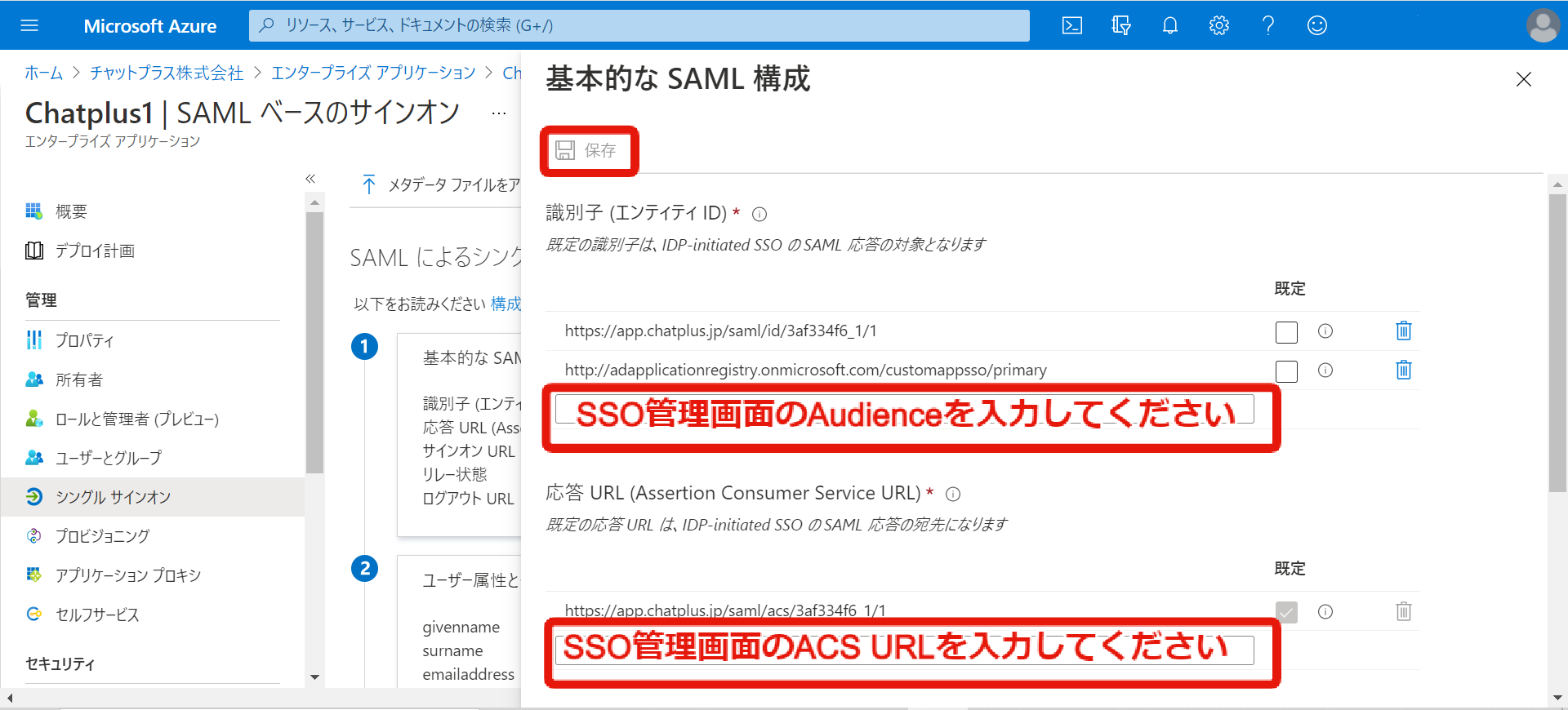Select 所有者 in the side menu
1568x710 pixels.
[79, 379]
